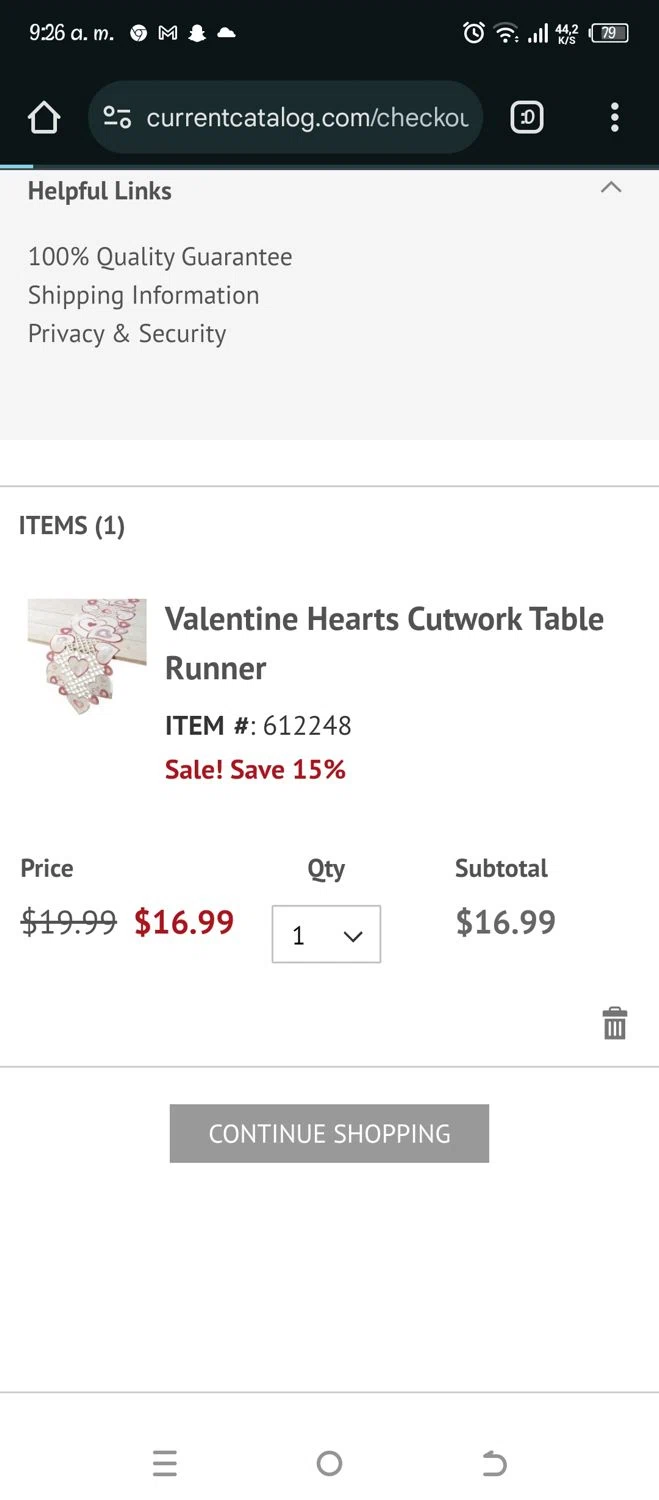Delete the item with trash icon
Viewport: 659px width, 1500px height.
(614, 1023)
